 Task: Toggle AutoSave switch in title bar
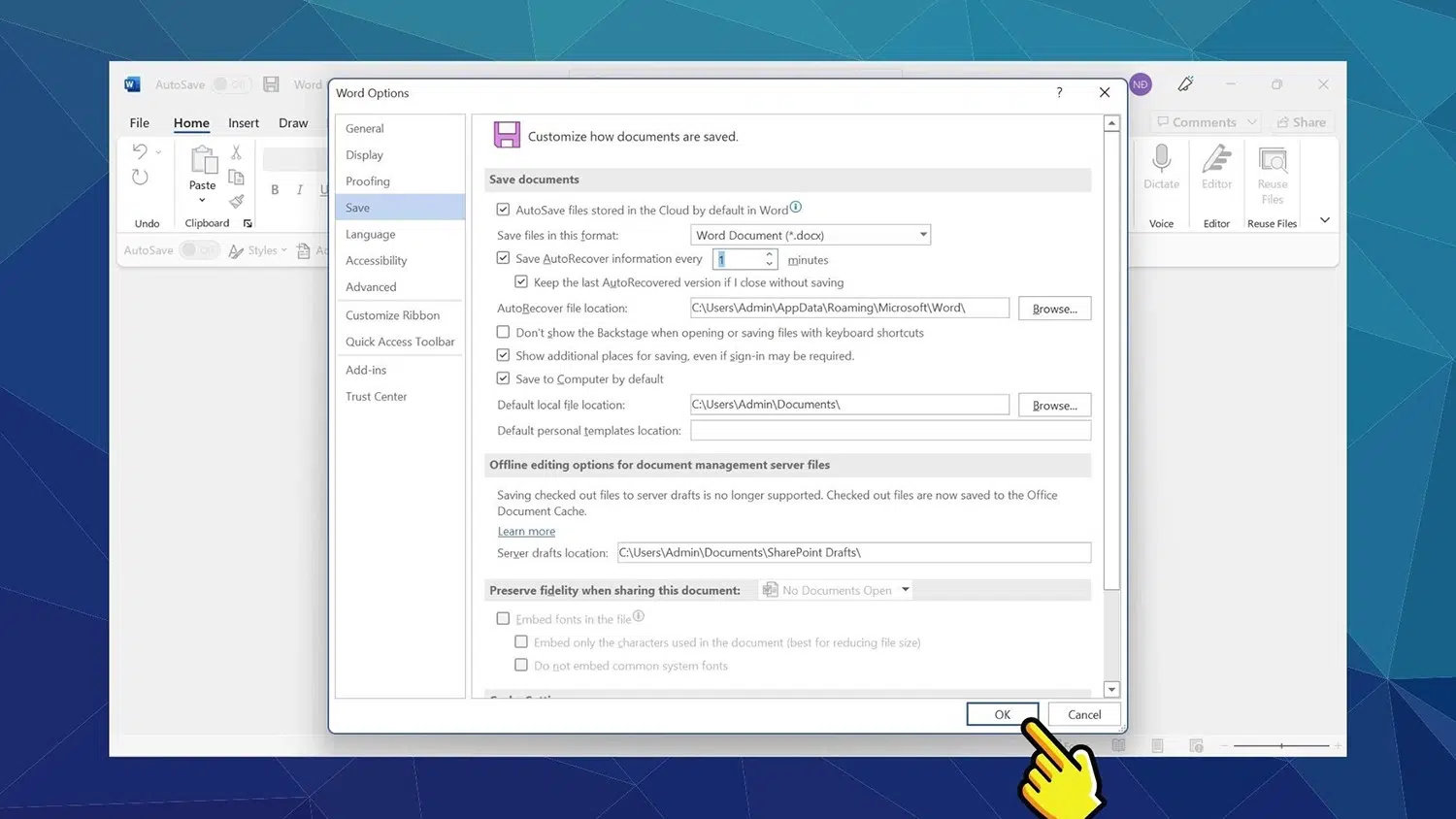230,84
